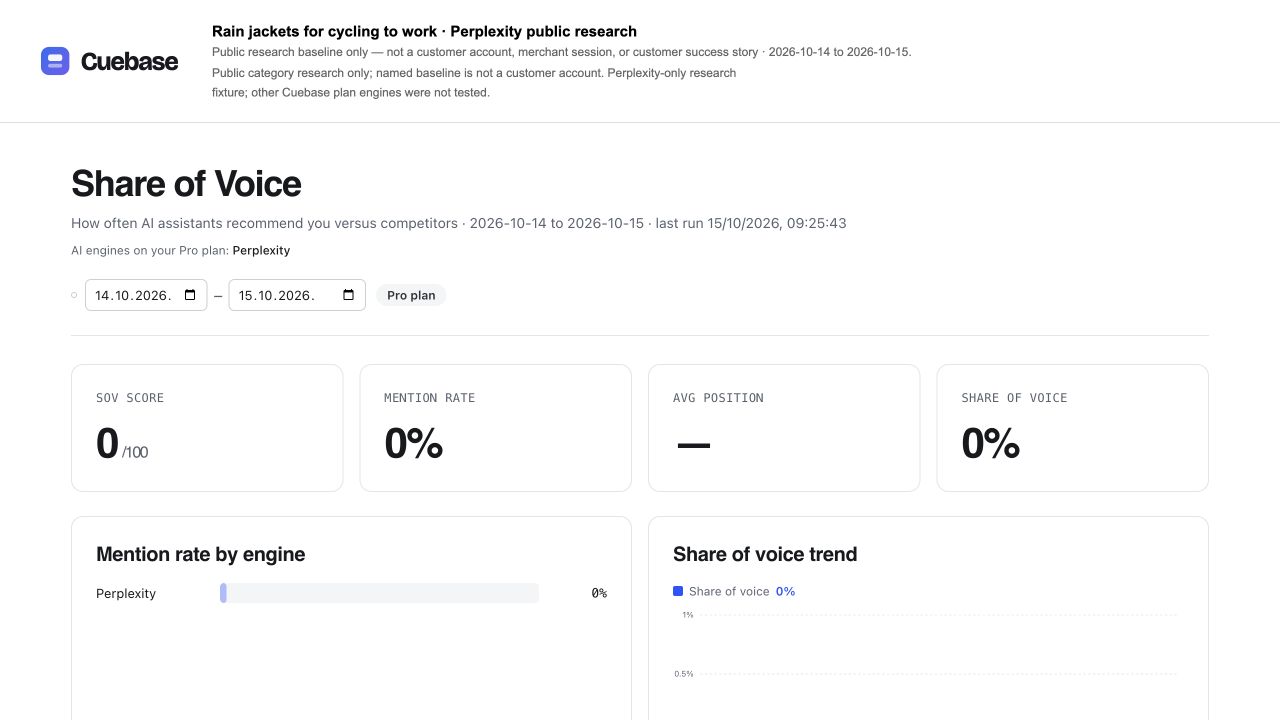Open calendar picker on start date 14.10.2026
Viewport: 1280px width, 720px height.
(190, 295)
